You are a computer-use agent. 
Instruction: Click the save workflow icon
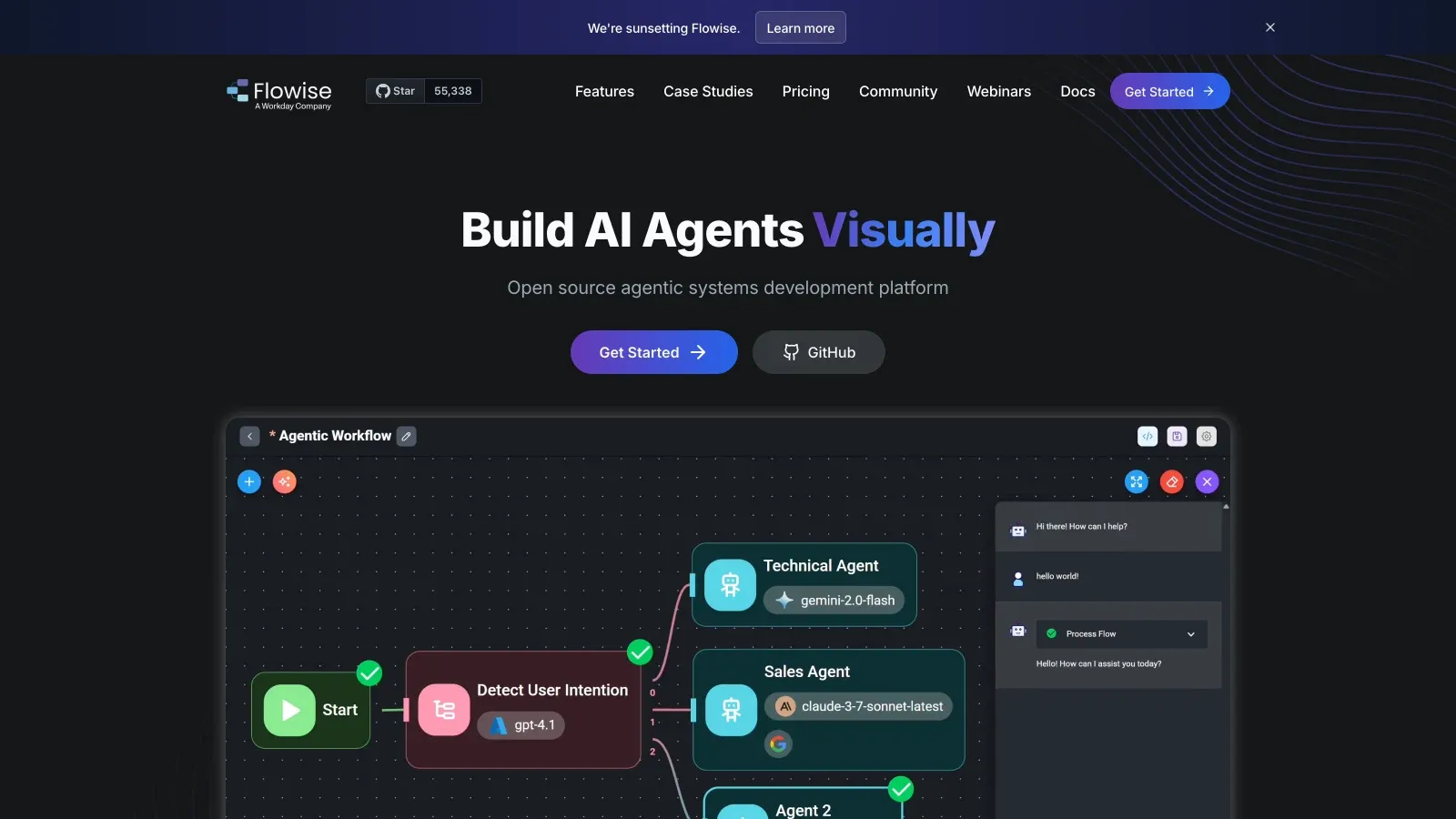(x=1177, y=437)
